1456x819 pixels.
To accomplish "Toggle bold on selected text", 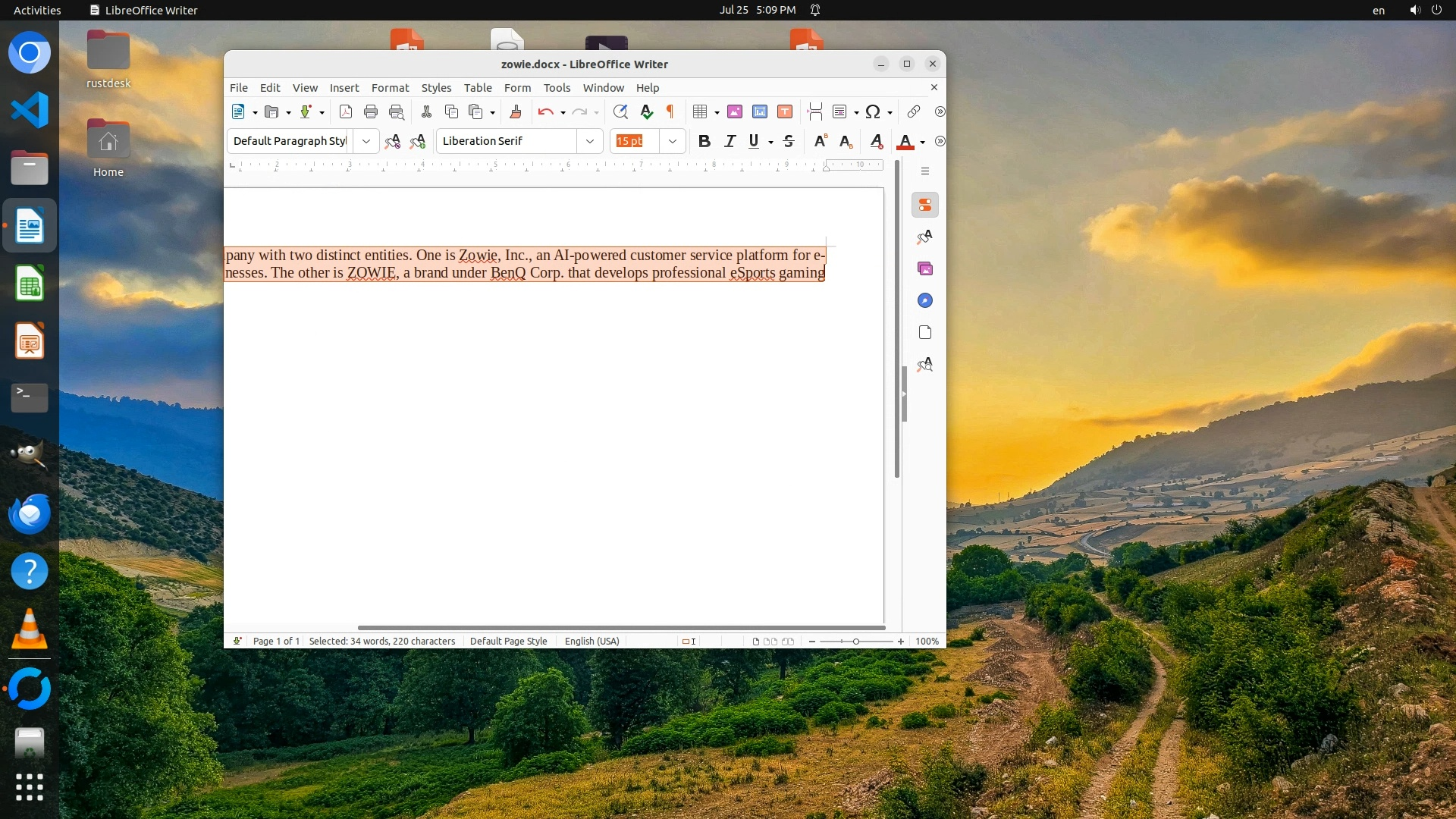I will click(704, 141).
